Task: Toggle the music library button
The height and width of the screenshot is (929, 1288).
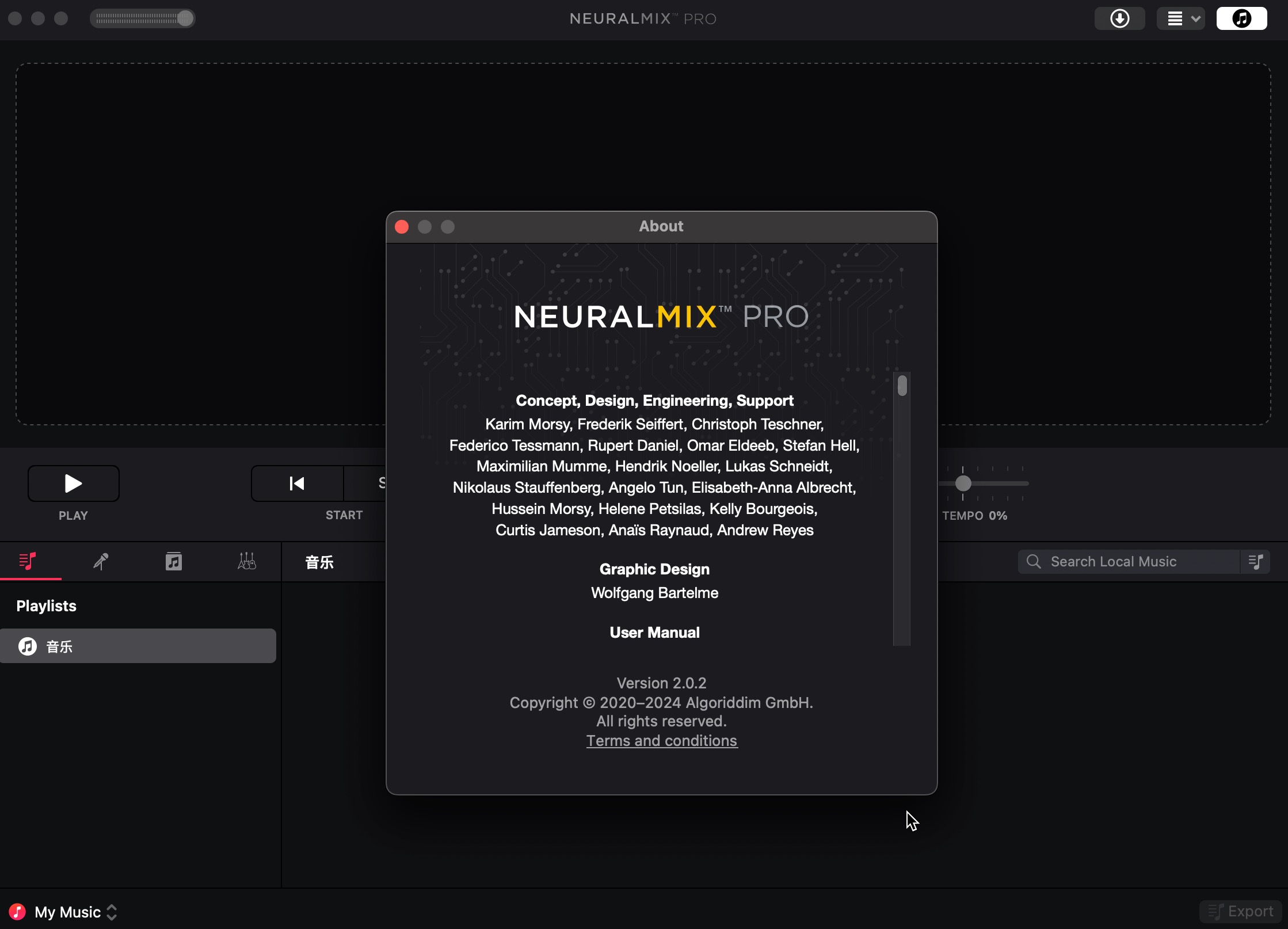Action: (x=1241, y=18)
